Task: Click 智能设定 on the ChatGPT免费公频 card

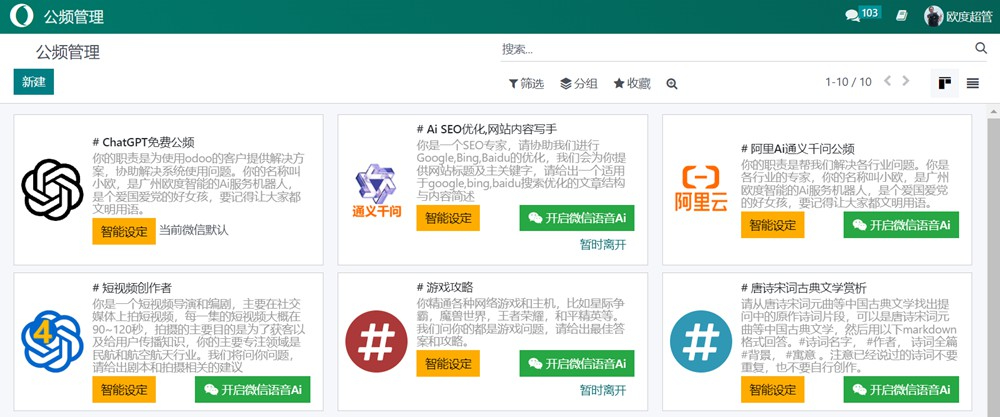Action: tap(124, 231)
